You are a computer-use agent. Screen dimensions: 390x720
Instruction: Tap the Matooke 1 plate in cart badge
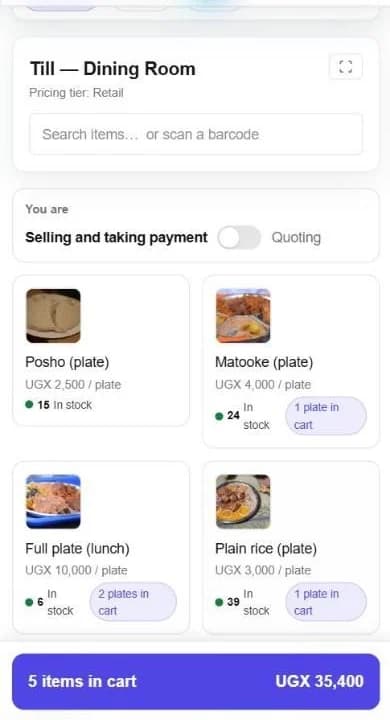click(x=326, y=416)
